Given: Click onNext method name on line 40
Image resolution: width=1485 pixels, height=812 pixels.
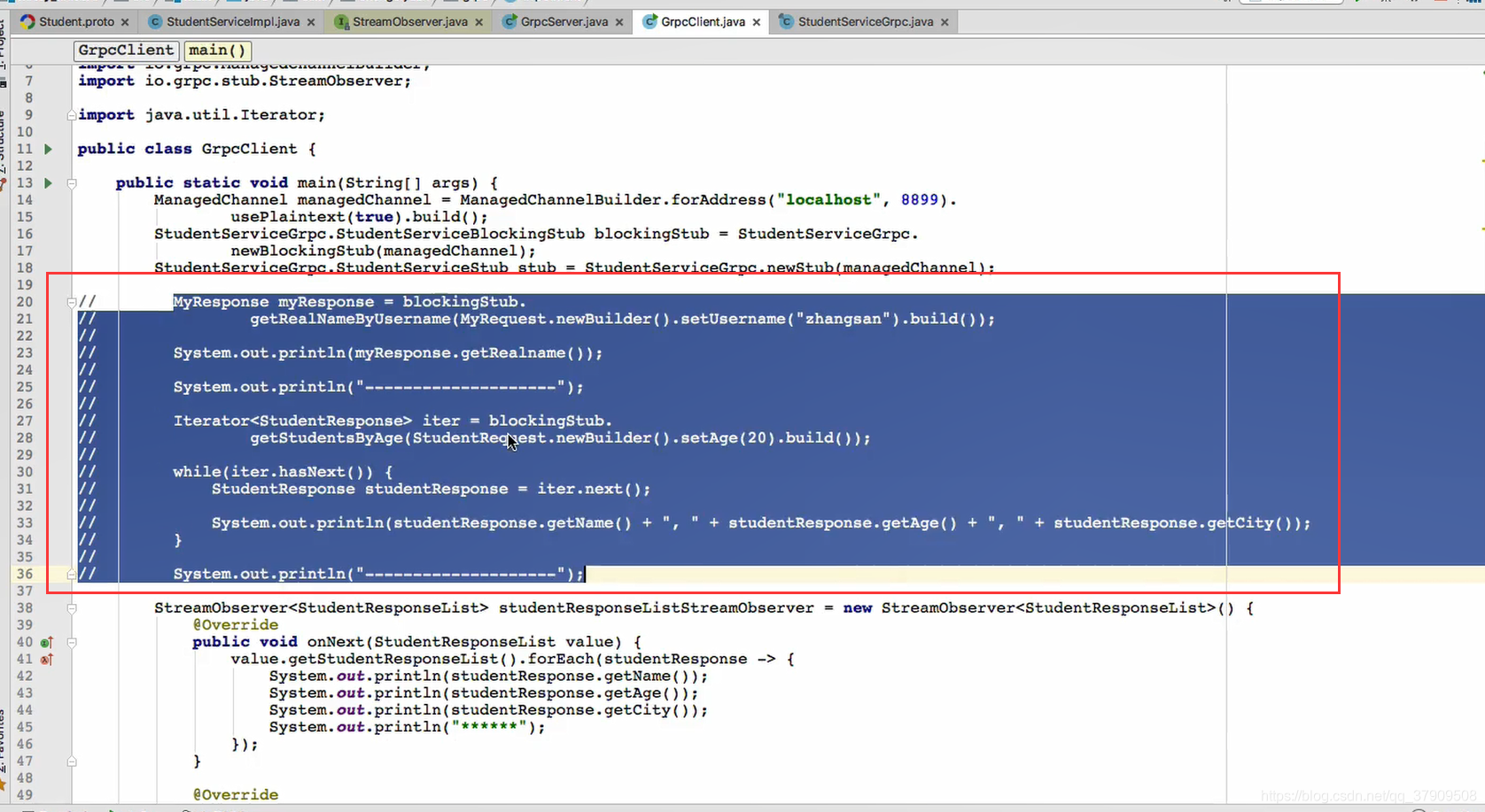Looking at the screenshot, I should (x=336, y=643).
